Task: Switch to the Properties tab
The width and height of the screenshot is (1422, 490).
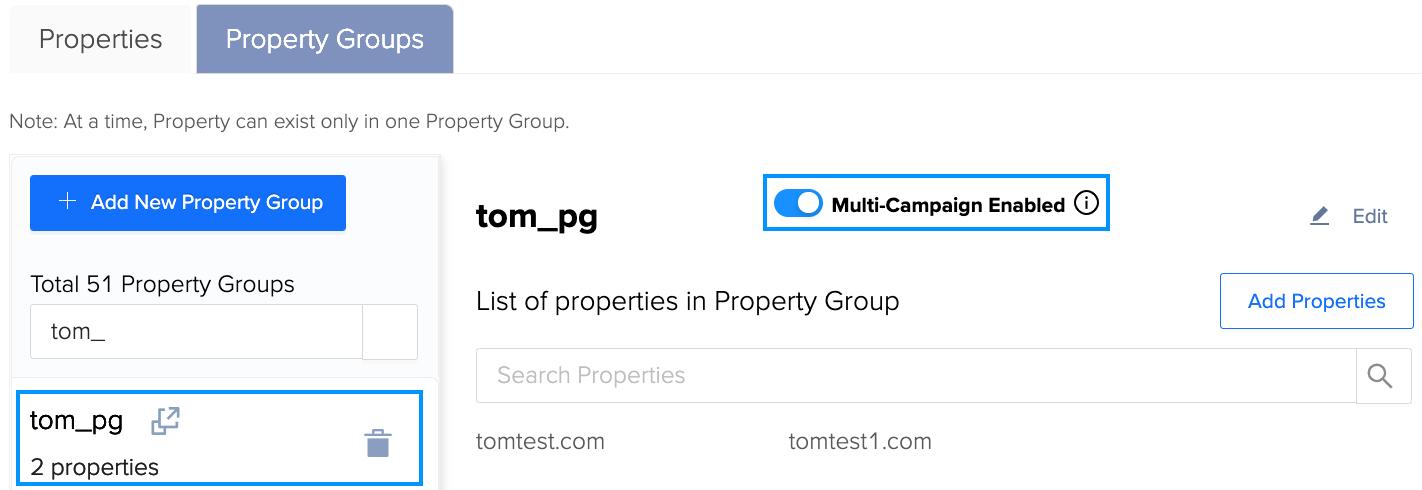Action: [x=100, y=39]
